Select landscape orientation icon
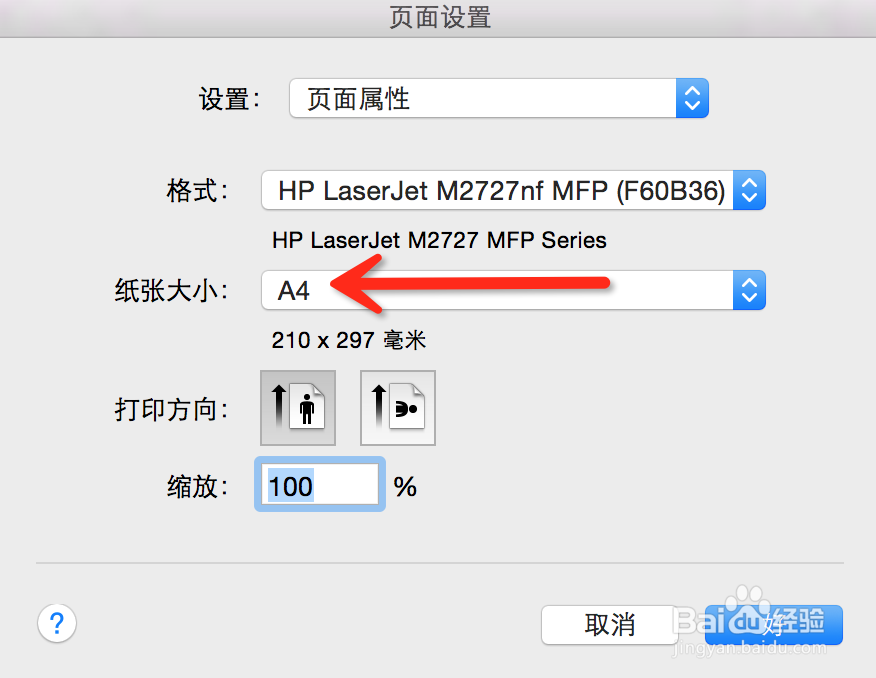 pos(398,408)
